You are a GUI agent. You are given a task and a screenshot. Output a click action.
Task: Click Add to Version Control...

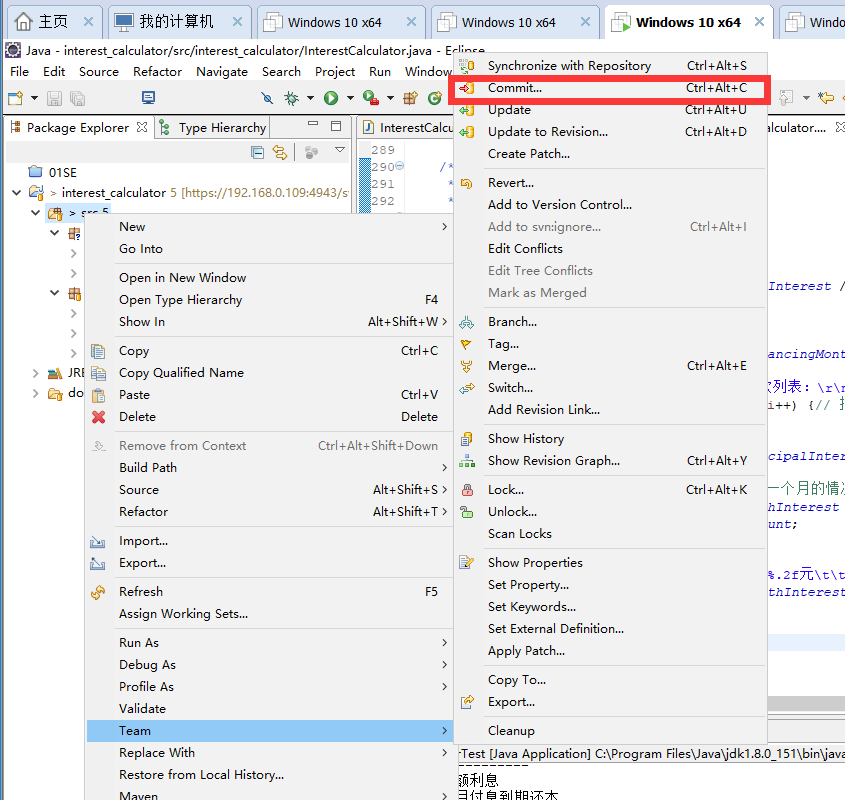tap(609, 205)
